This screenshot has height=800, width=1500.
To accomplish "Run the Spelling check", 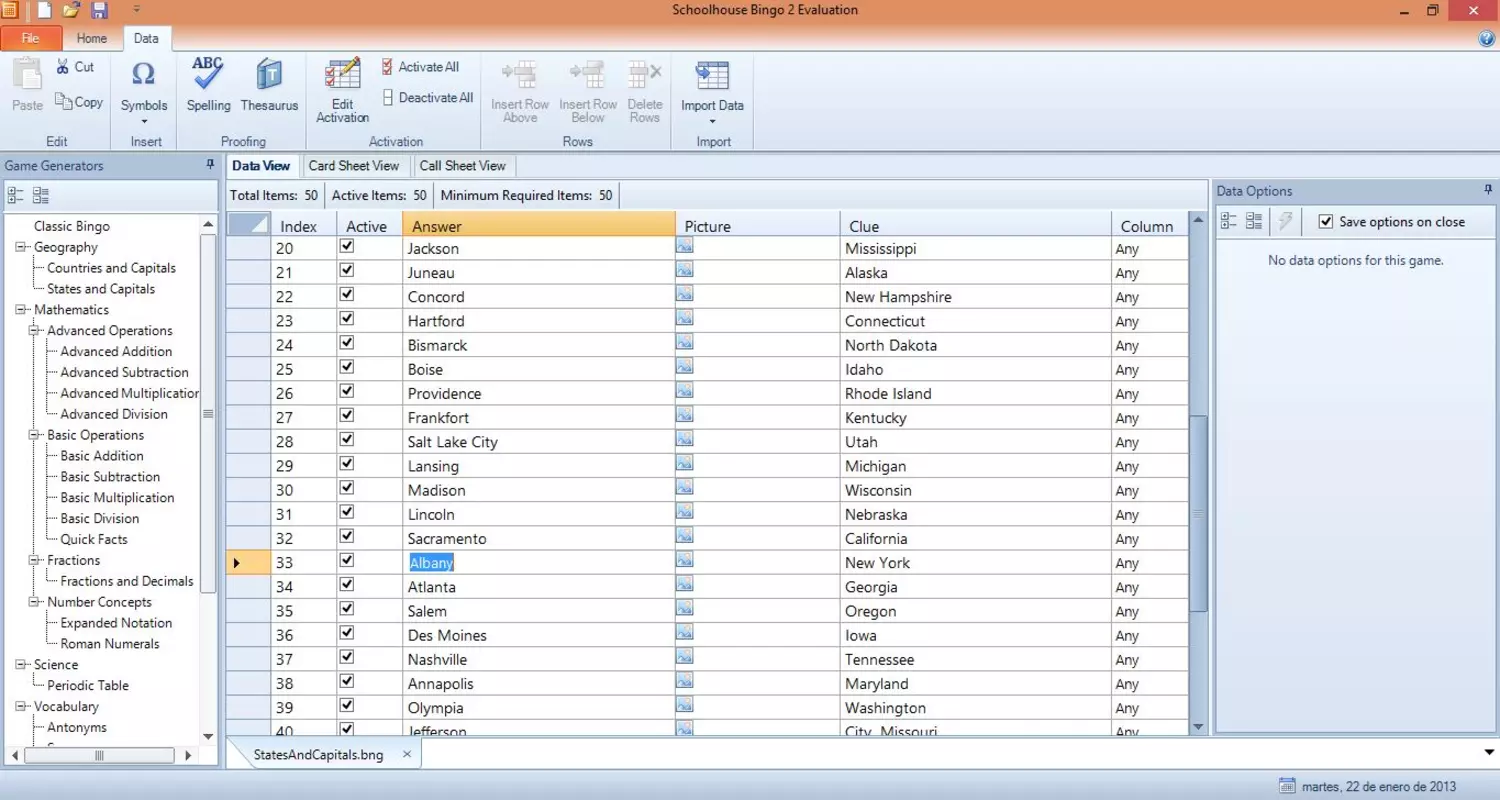I will coord(208,85).
